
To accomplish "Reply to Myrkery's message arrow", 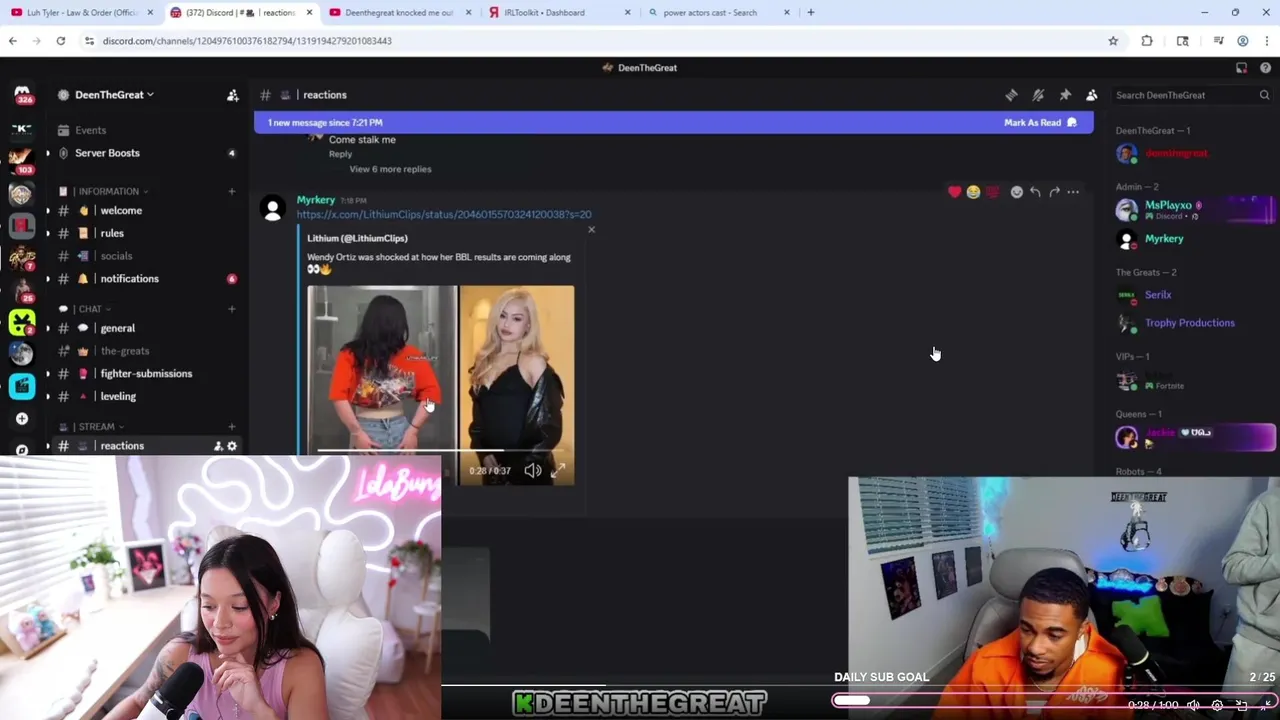I will click(1035, 192).
